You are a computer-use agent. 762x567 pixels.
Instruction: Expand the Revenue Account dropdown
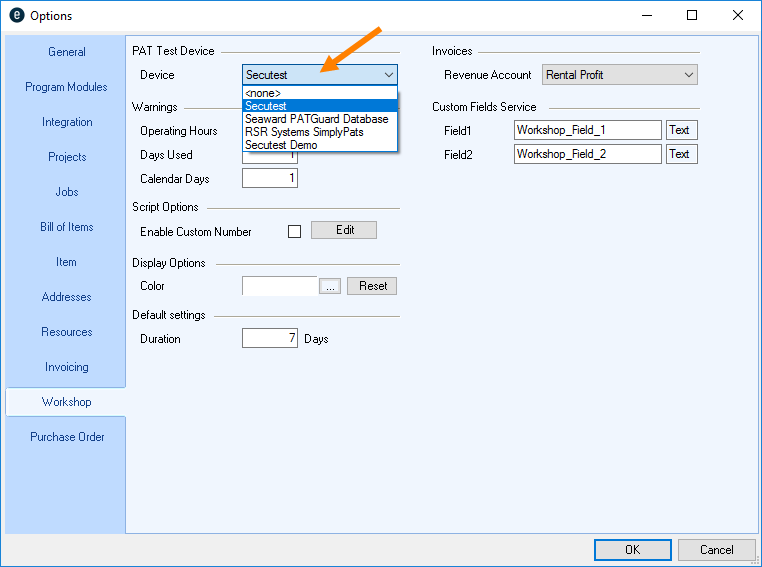(x=688, y=75)
